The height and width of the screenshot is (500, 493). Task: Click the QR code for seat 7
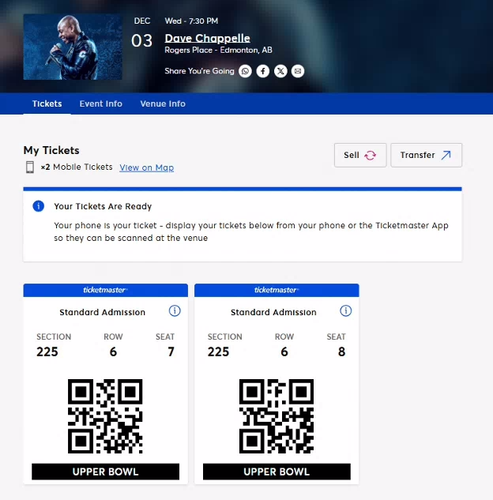point(105,416)
